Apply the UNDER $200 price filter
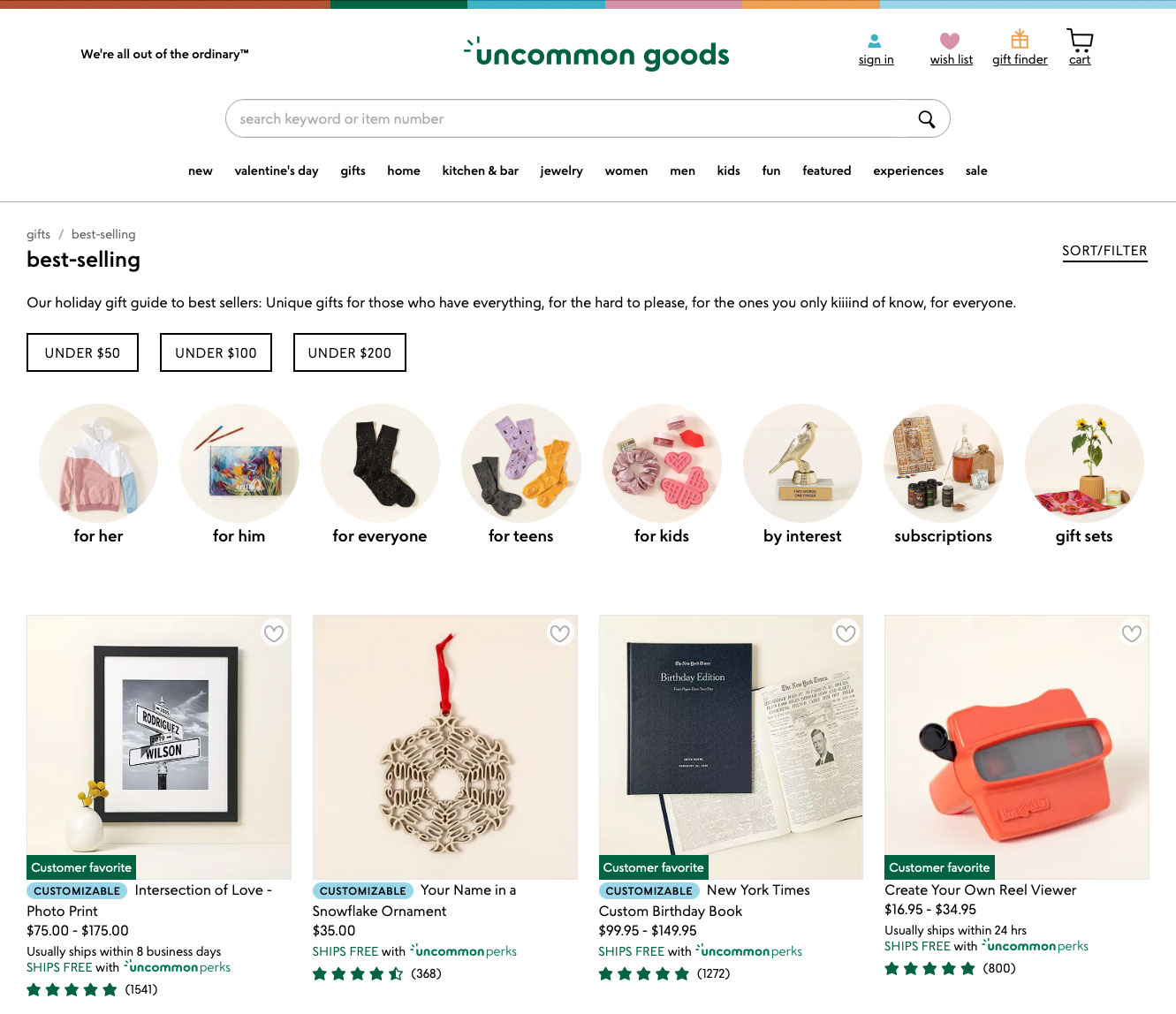The image size is (1176, 1014). coord(350,352)
